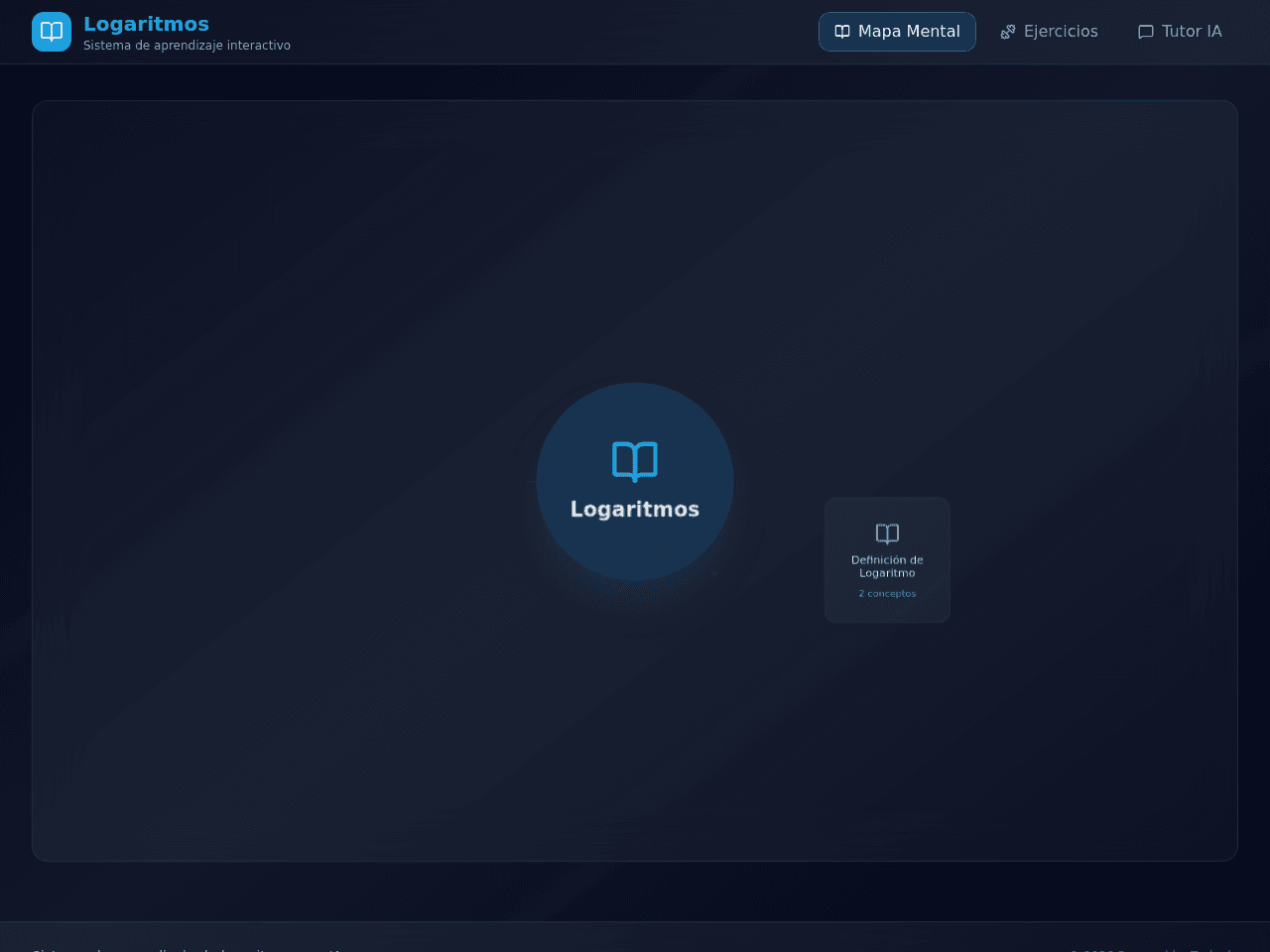Click the dumbbell icon beside Ejercicios
This screenshot has height=952, width=1270.
(1008, 32)
